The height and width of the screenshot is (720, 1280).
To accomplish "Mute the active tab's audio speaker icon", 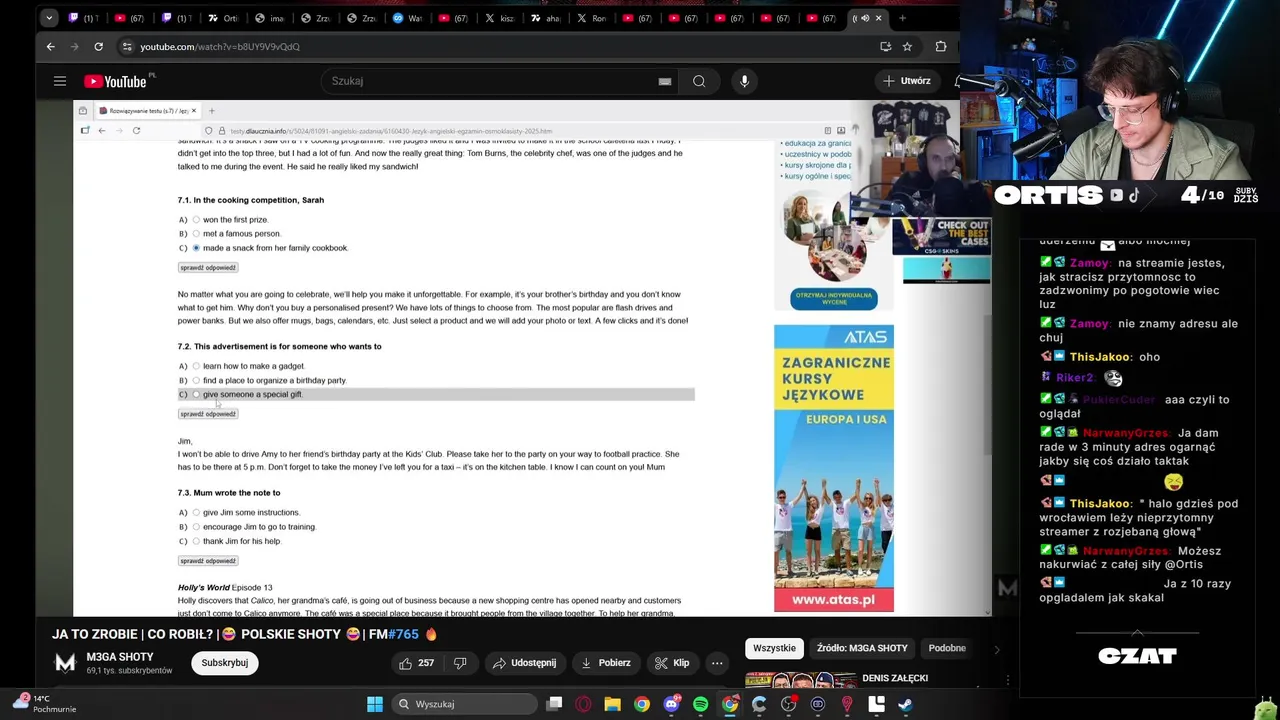I will coord(865,18).
